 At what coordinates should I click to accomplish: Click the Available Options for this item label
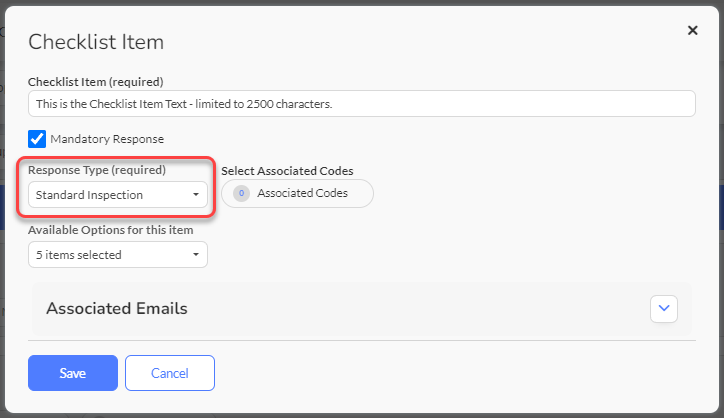(111, 230)
